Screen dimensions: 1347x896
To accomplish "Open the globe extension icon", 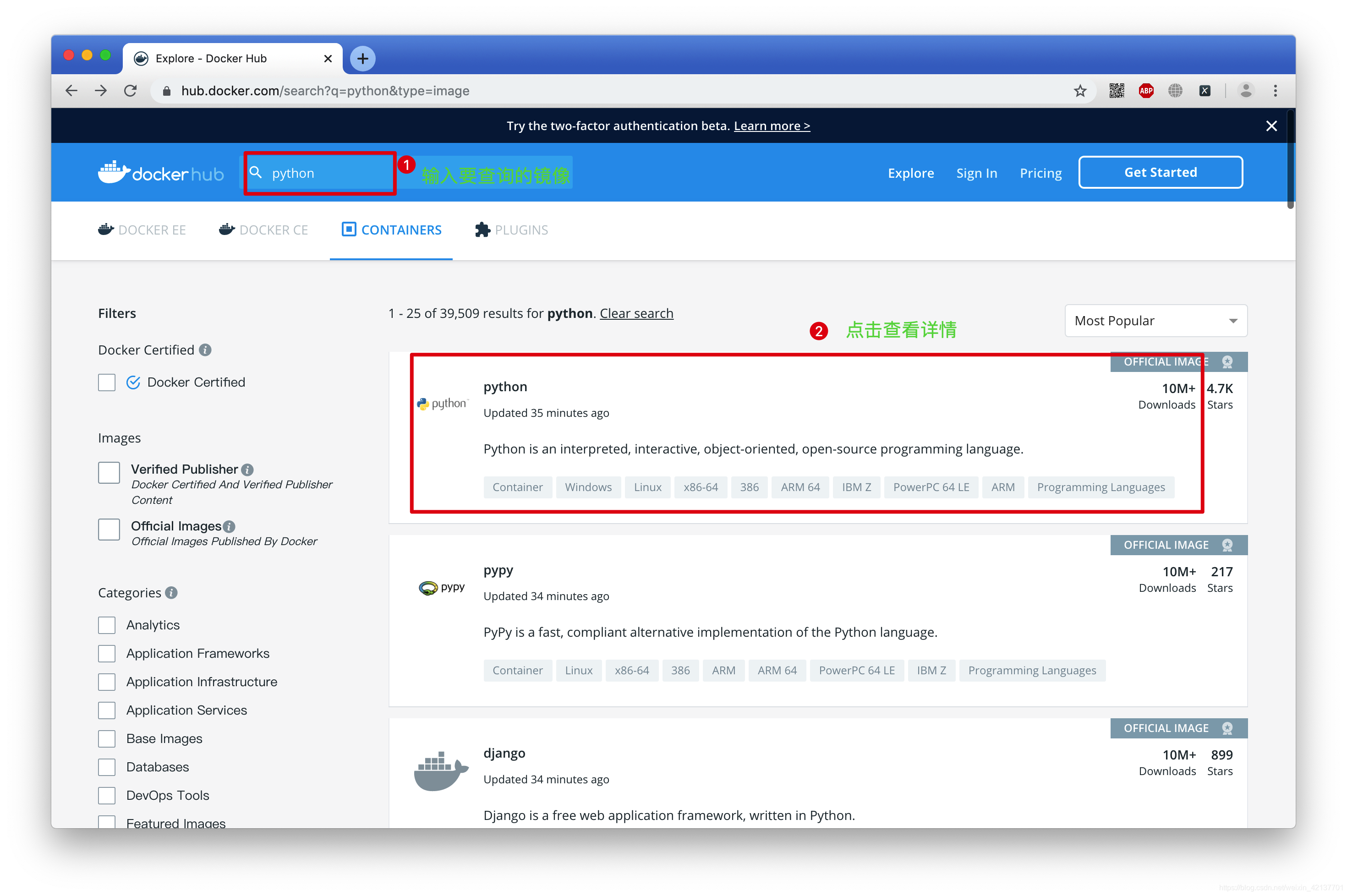I will (1175, 91).
